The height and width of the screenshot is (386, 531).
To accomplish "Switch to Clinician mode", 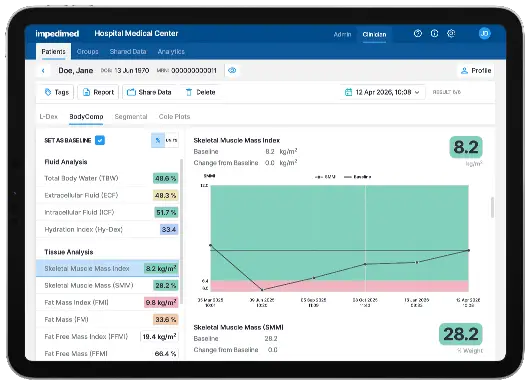I will point(374,34).
